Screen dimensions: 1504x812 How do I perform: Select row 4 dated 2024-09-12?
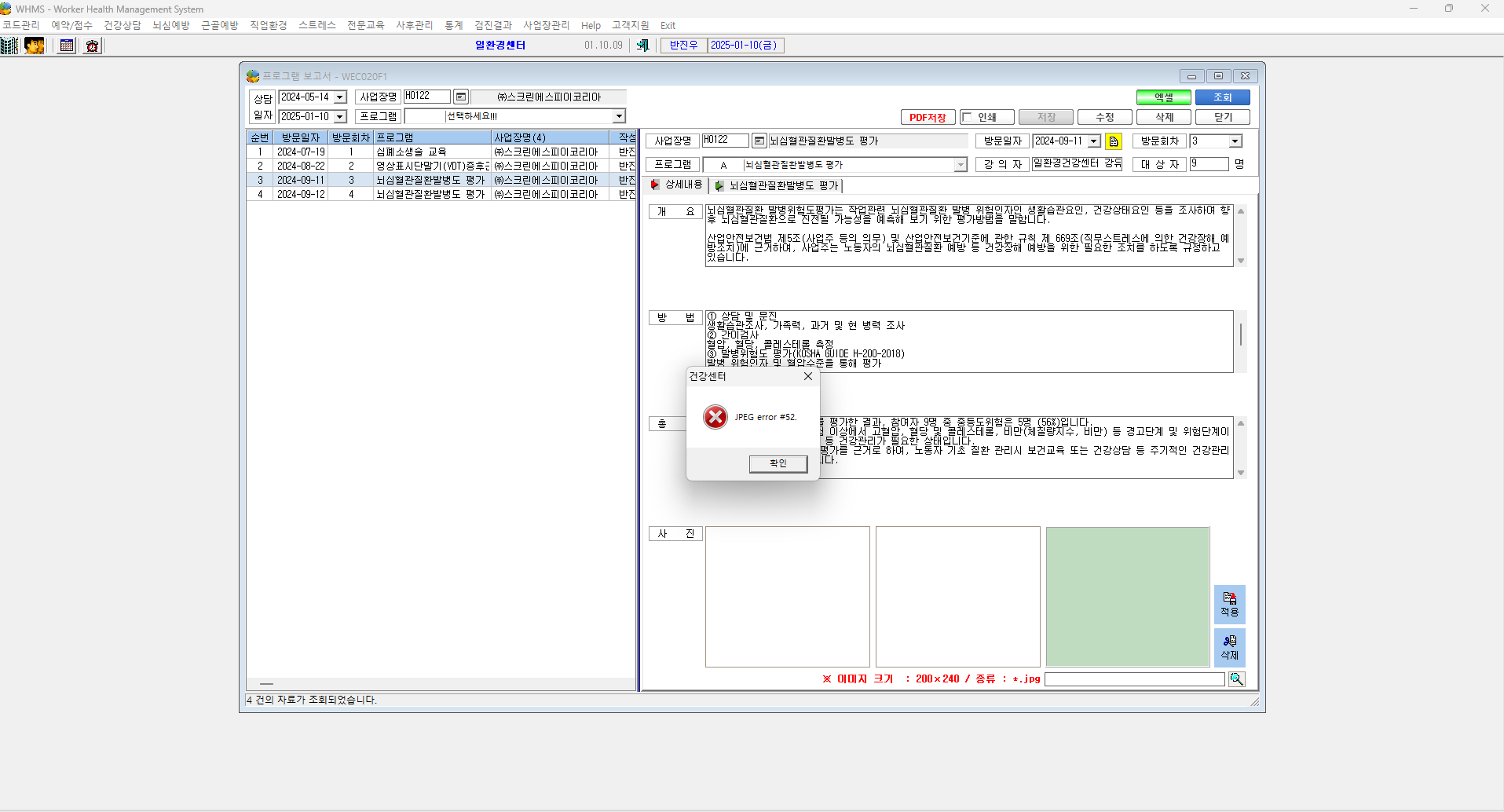coord(441,194)
